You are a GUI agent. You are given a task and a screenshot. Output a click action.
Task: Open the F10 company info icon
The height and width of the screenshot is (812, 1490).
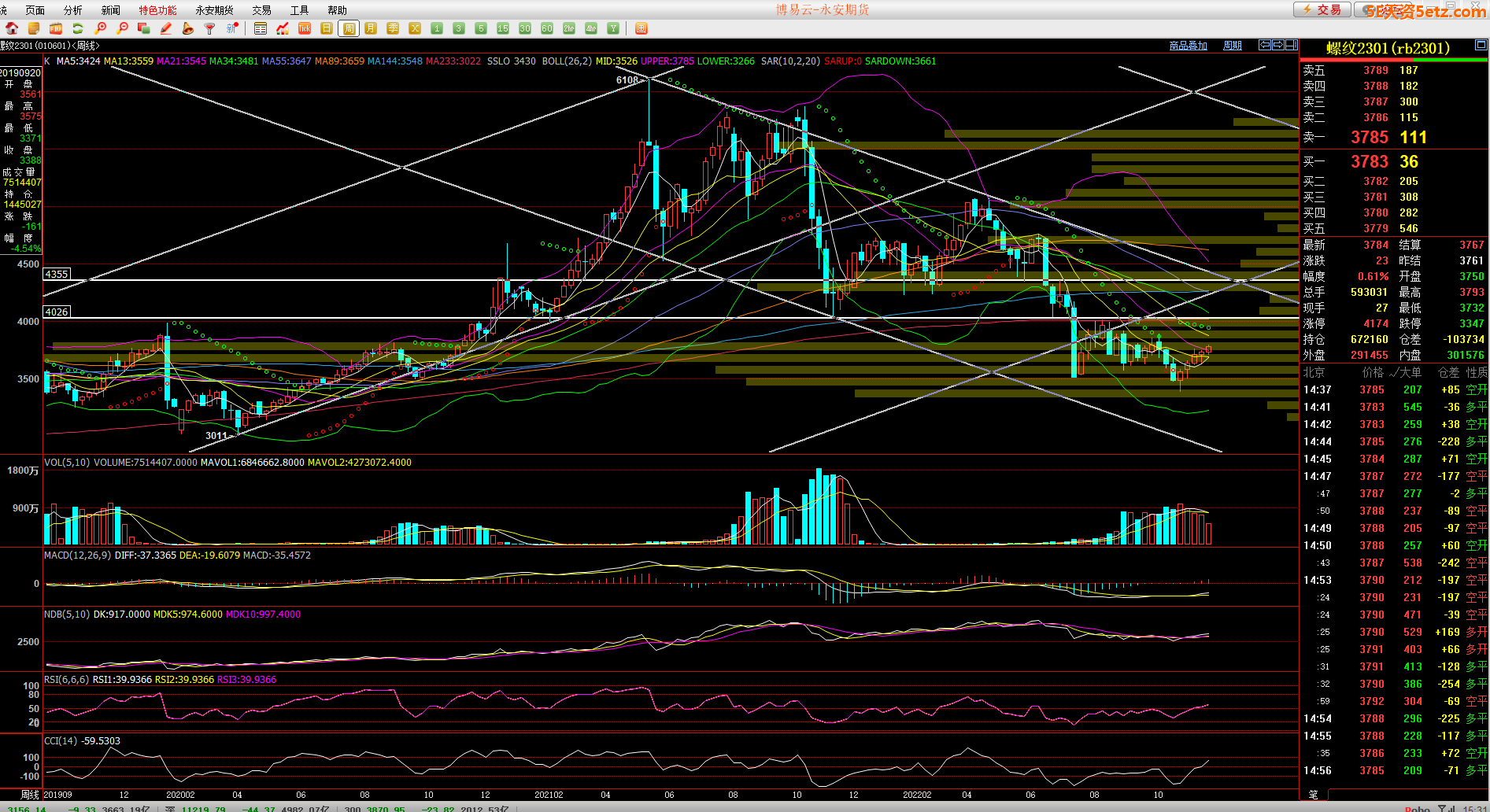pyautogui.click(x=56, y=28)
